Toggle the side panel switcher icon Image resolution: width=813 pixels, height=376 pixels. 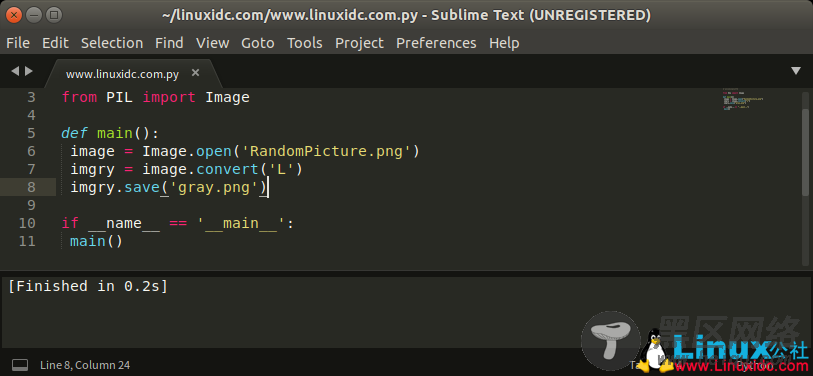(x=20, y=365)
